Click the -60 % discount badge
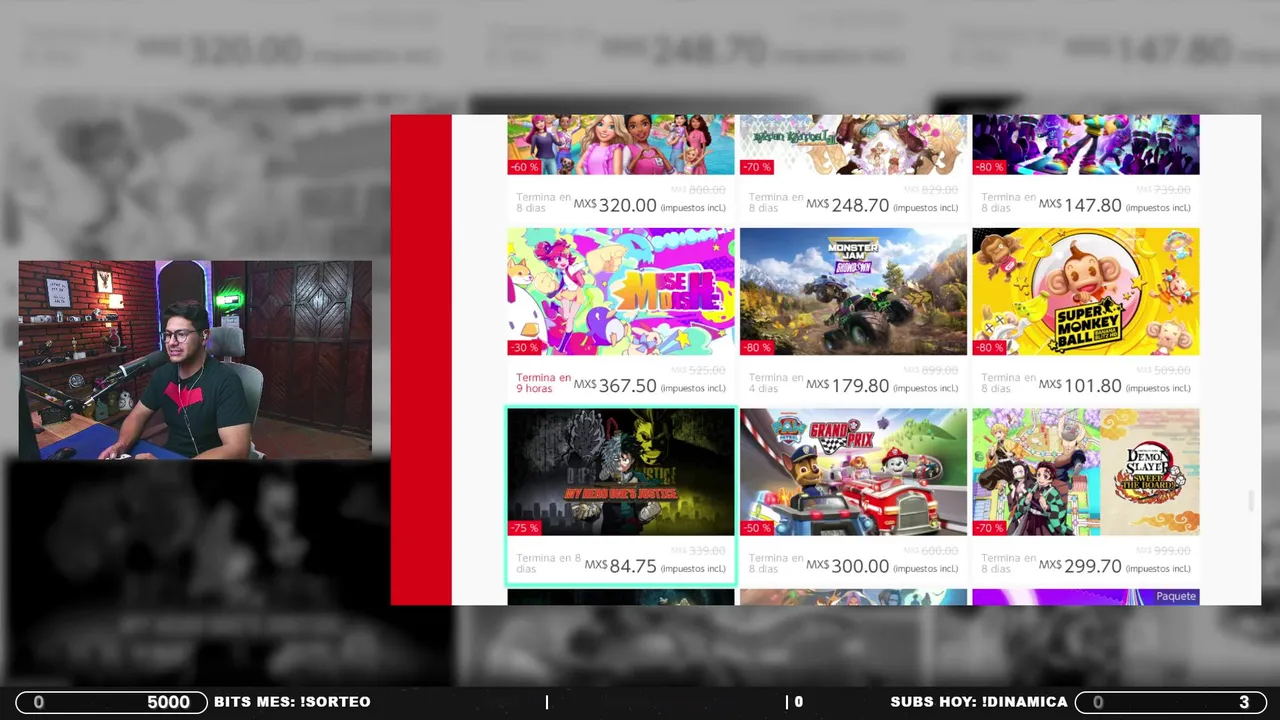Viewport: 1280px width, 720px height. coord(524,167)
